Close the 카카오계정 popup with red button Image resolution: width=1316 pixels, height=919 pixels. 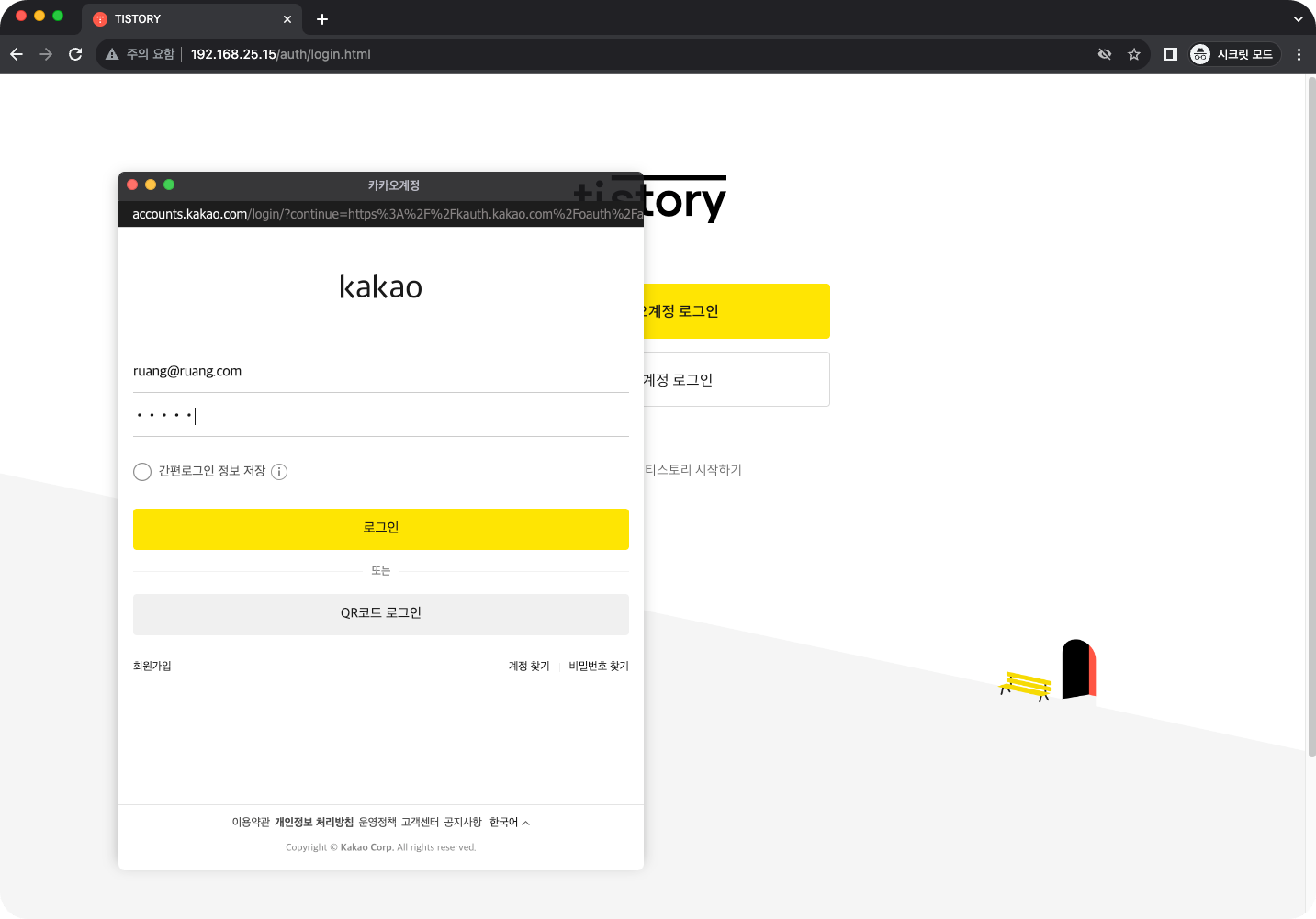pyautogui.click(x=132, y=185)
